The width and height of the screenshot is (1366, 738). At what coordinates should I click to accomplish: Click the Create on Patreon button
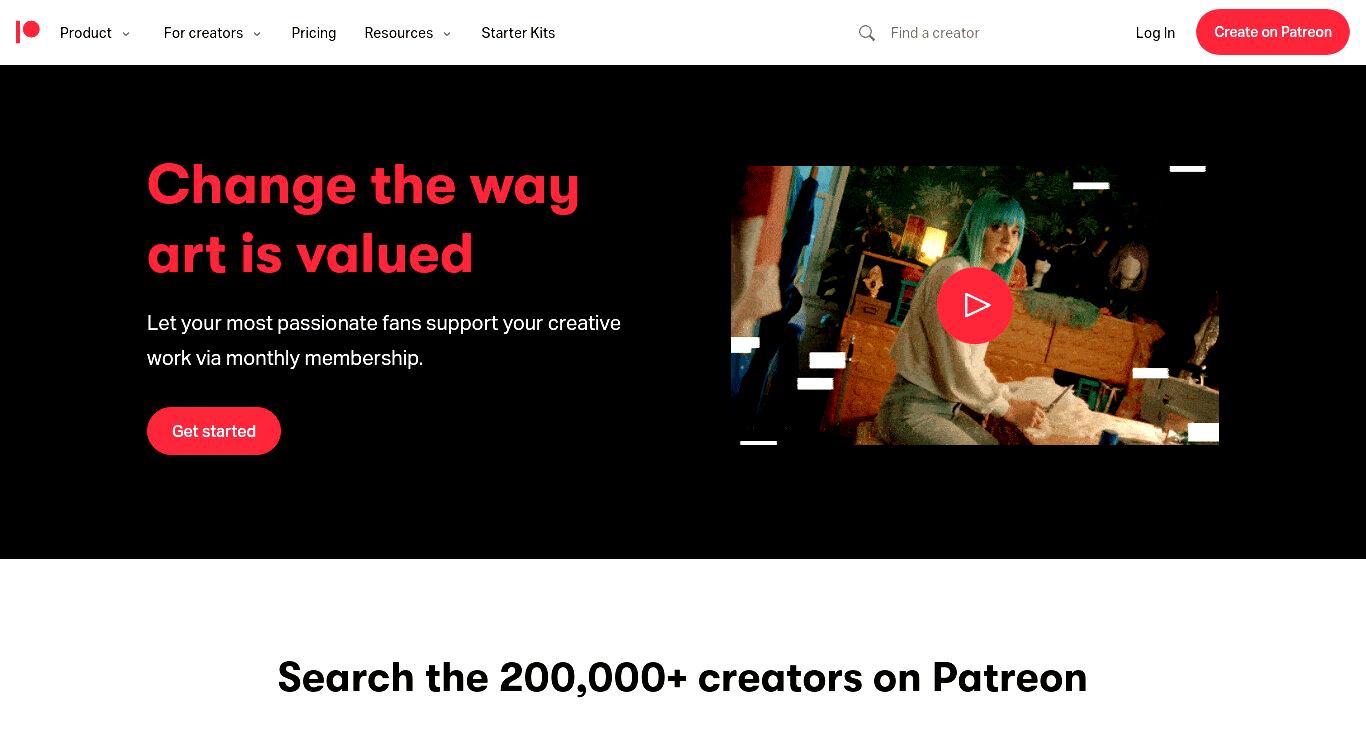(x=1273, y=32)
